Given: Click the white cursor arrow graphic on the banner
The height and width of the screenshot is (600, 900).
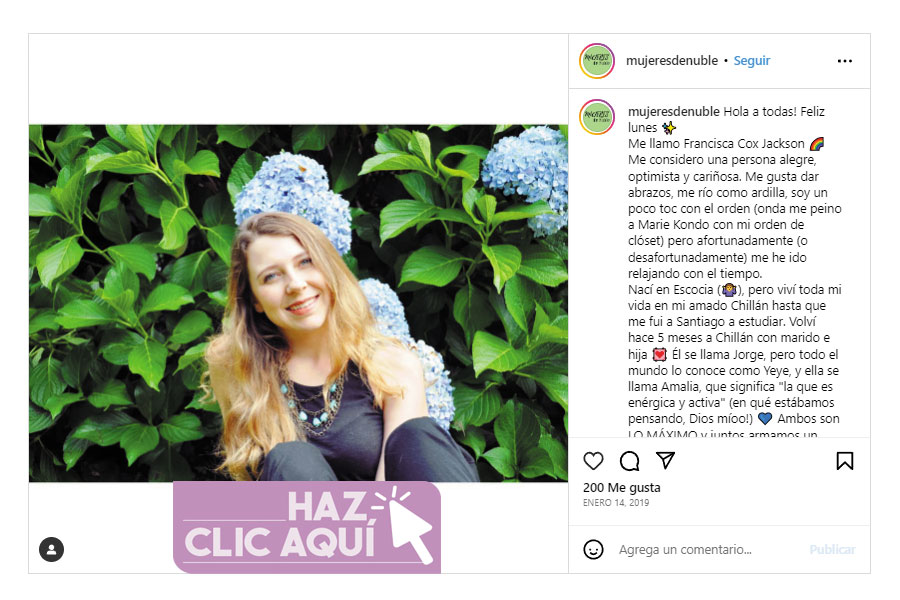Looking at the screenshot, I should (x=409, y=527).
